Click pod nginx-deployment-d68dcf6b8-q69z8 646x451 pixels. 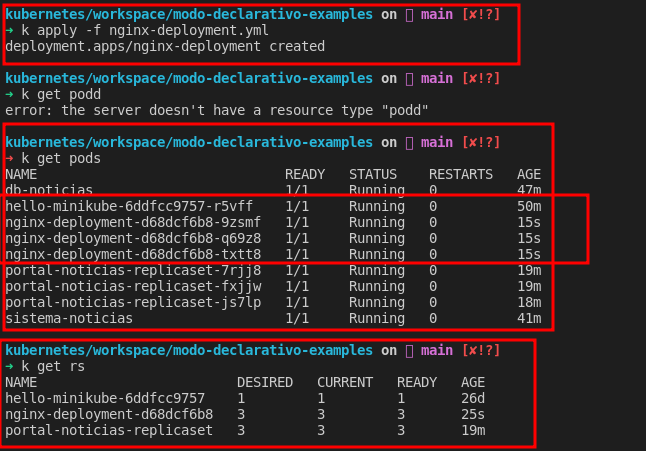(x=133, y=238)
